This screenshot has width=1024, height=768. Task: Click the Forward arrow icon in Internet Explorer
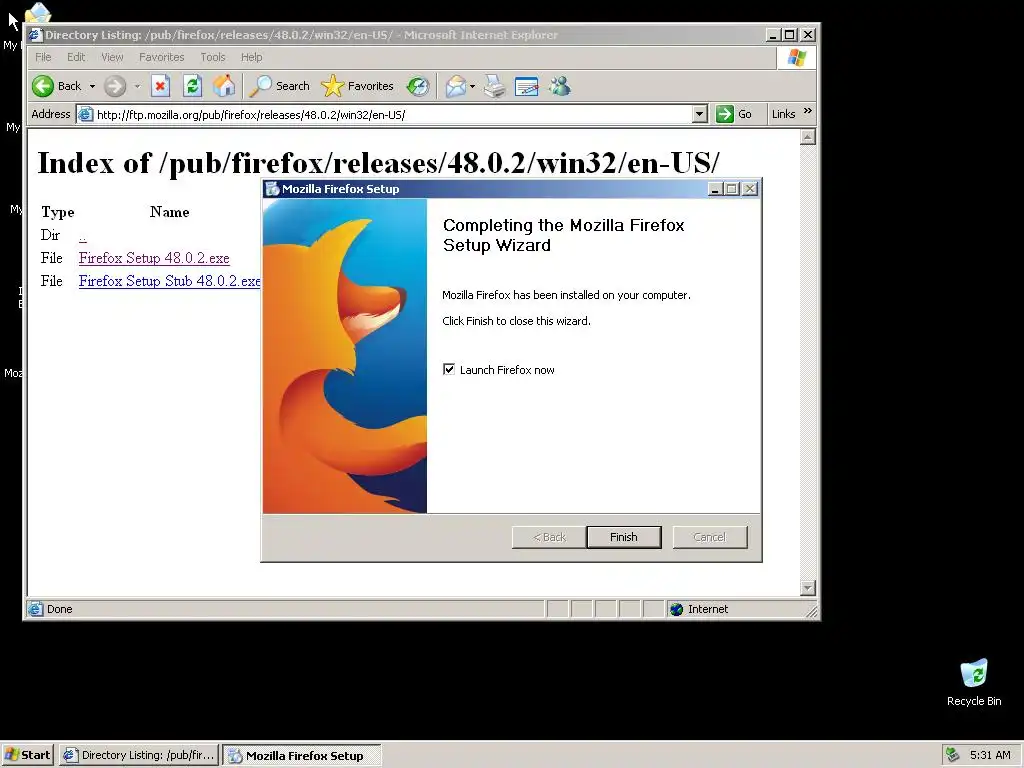click(x=115, y=86)
